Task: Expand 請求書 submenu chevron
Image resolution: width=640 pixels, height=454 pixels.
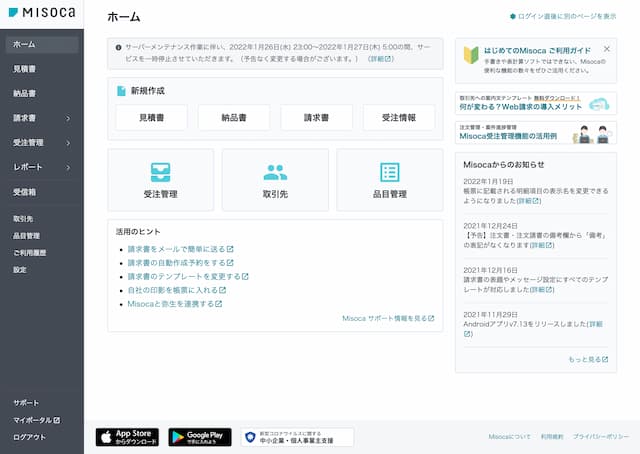Action: (68, 118)
